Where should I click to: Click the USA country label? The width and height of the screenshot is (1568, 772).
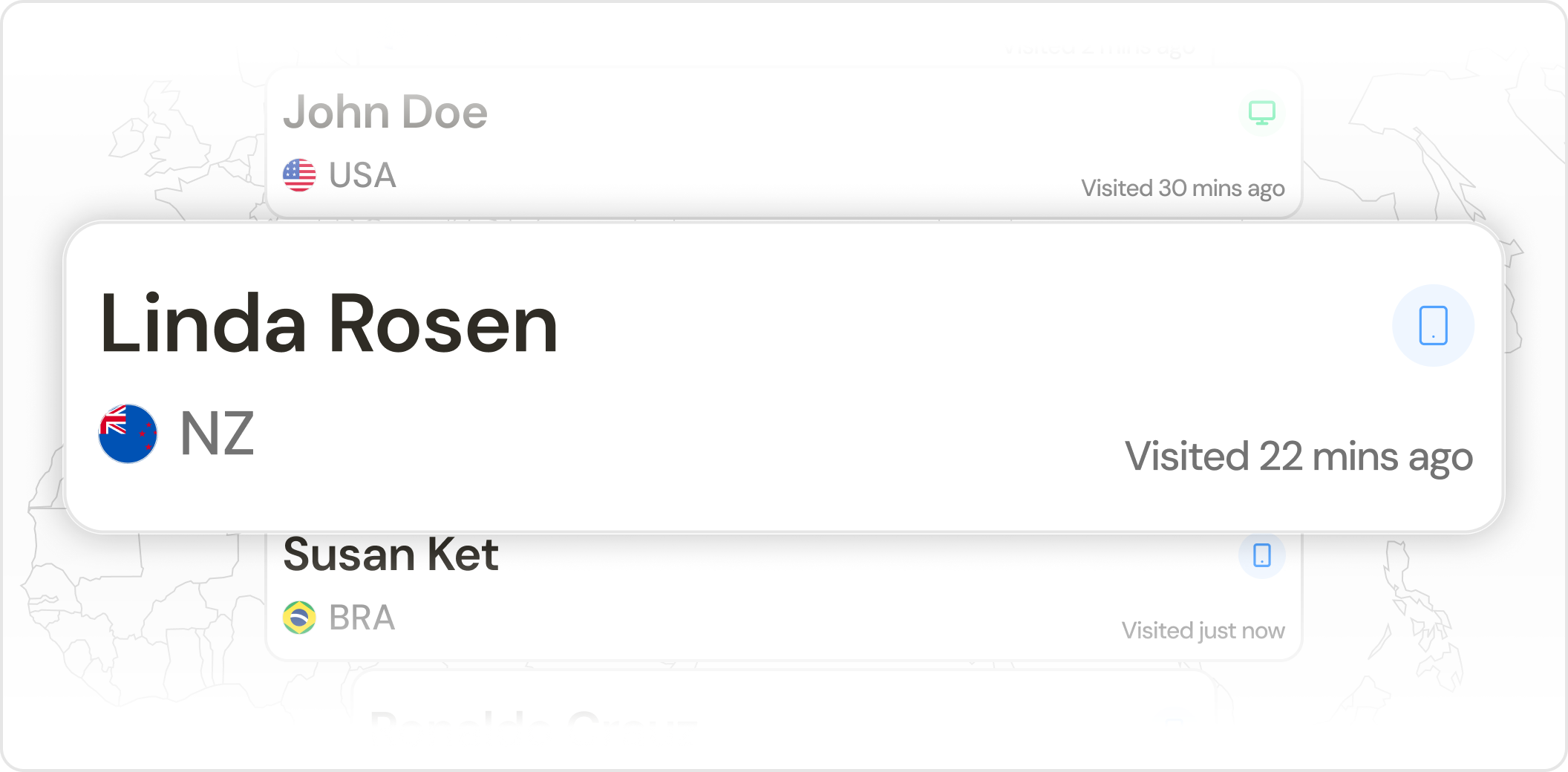tap(362, 175)
